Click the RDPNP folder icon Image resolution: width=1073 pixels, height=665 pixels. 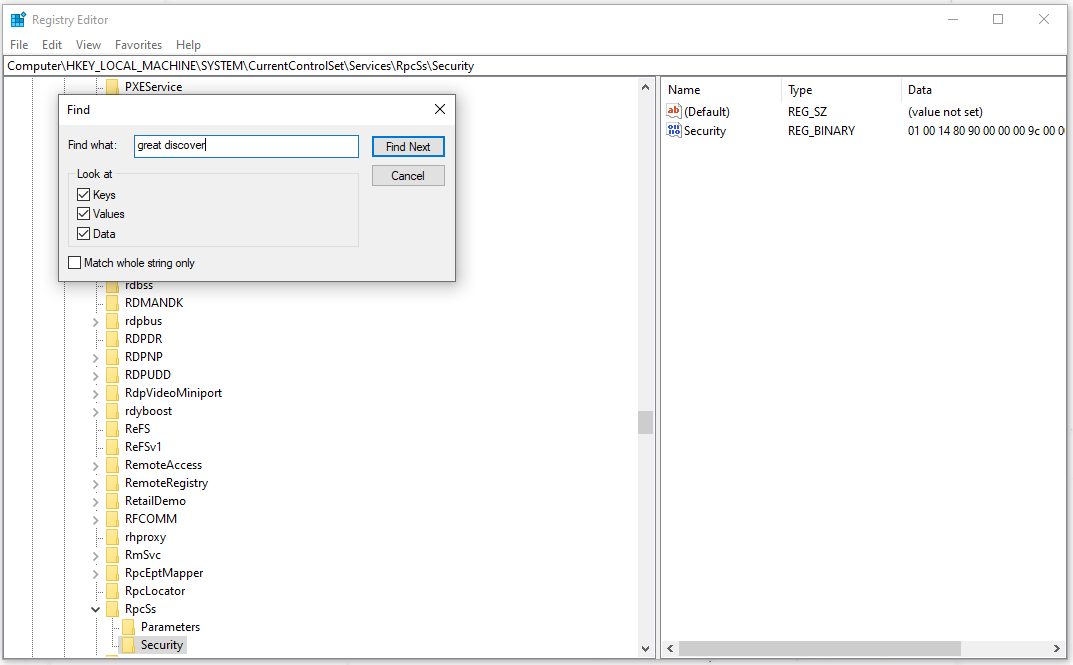112,356
